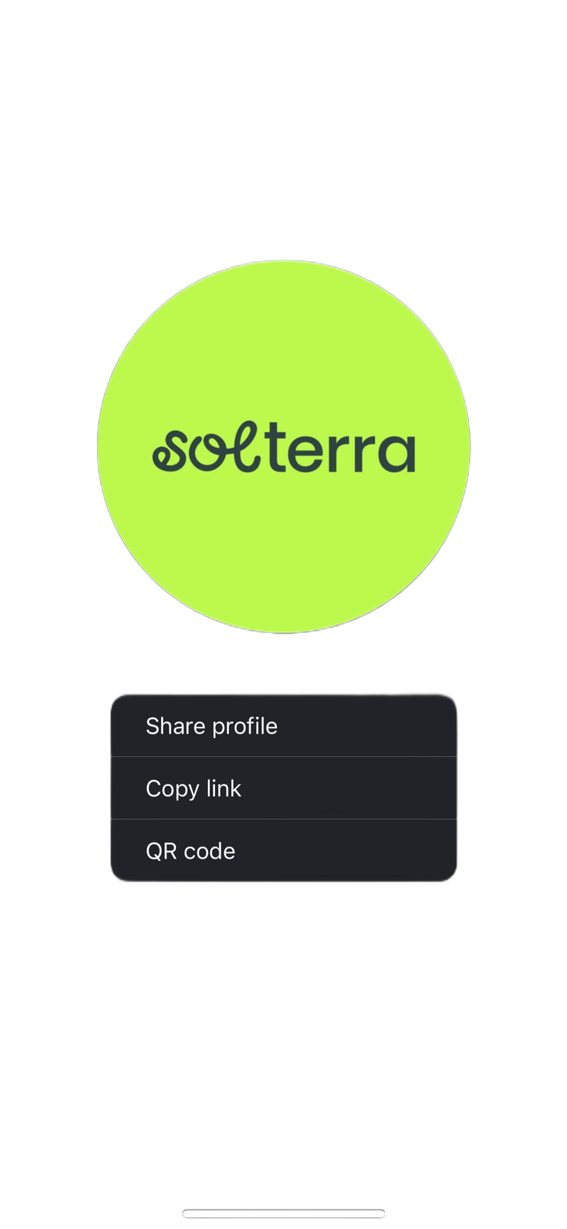Tap the right side of the Copy link row

click(400, 788)
